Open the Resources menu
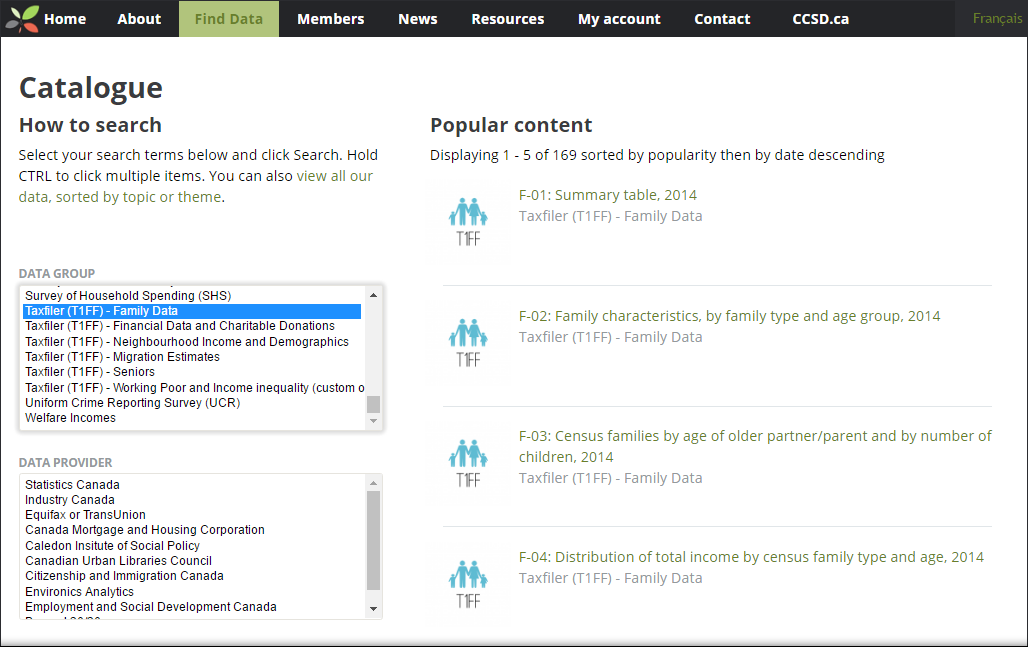Viewport: 1028px width, 647px height. pyautogui.click(x=507, y=19)
